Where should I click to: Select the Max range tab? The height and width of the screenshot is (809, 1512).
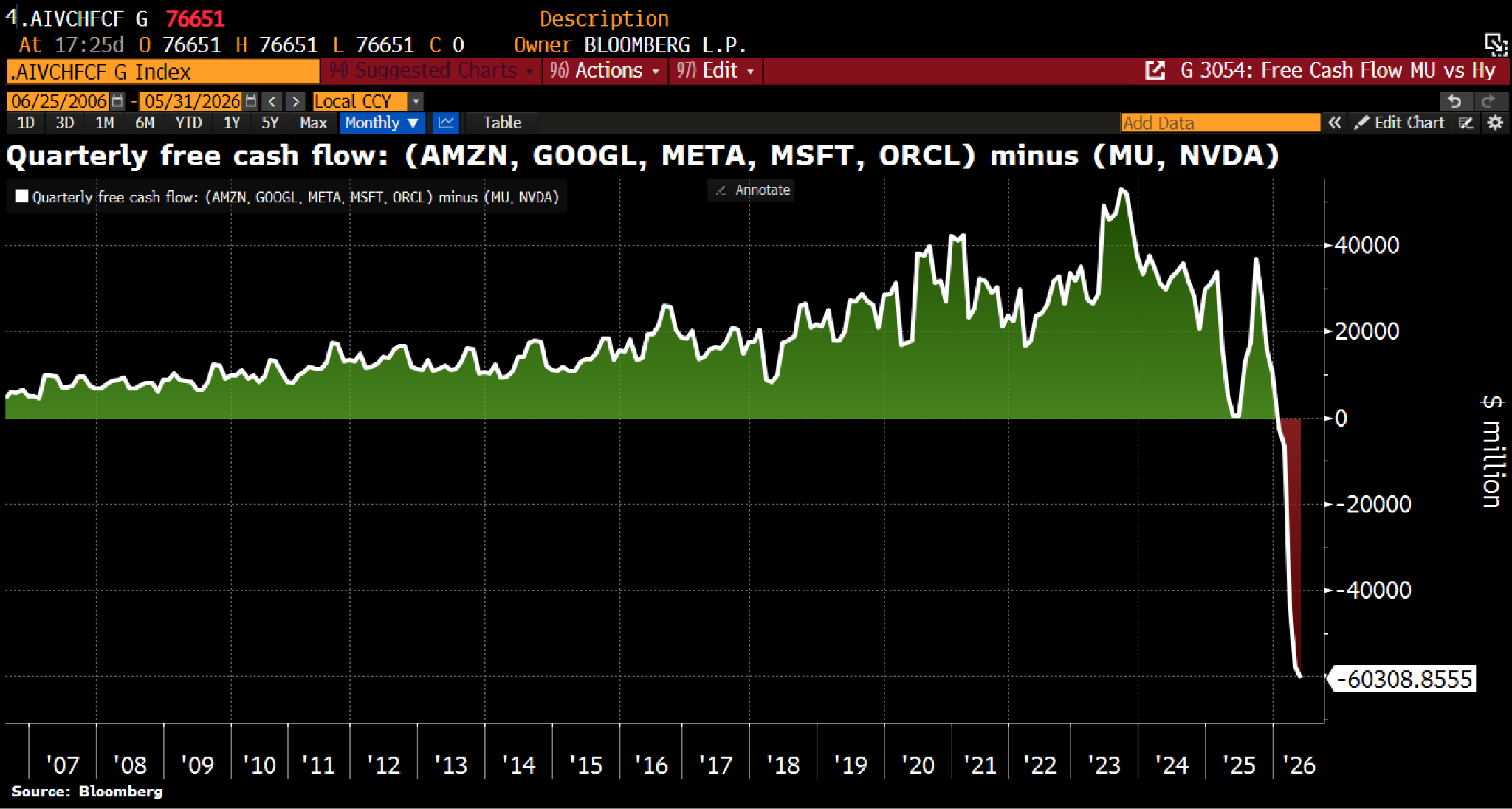pyautogui.click(x=313, y=123)
